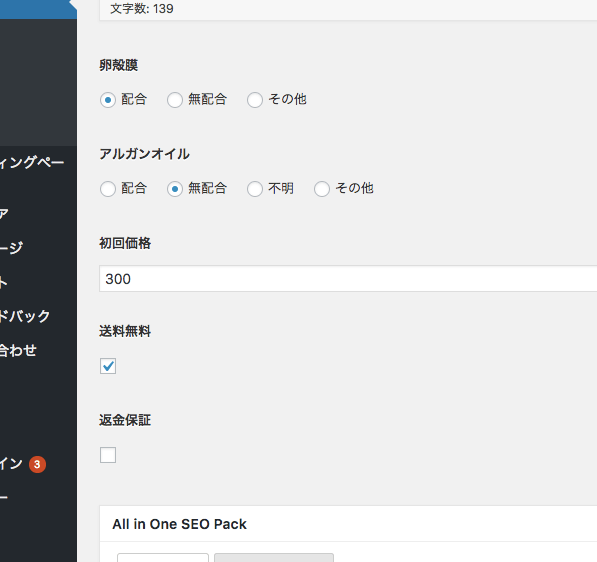This screenshot has height=562, width=597.
Task: Enable the 返金保証 checkbox
Action: 108,455
